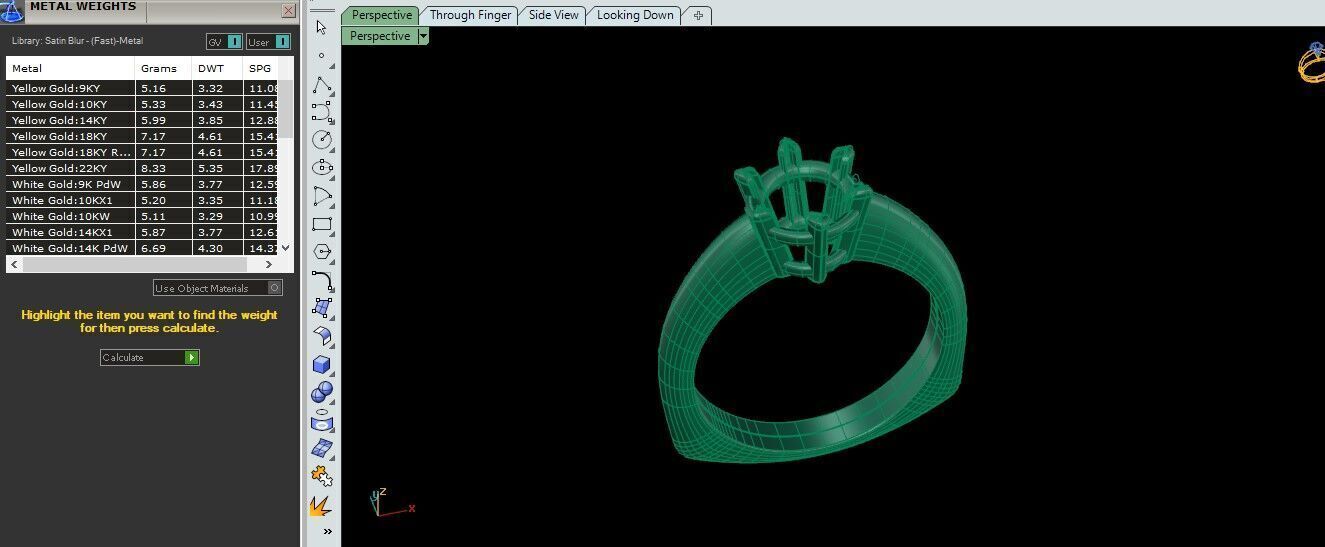Select the fillet curves tool
The image size is (1325, 547).
tap(321, 280)
